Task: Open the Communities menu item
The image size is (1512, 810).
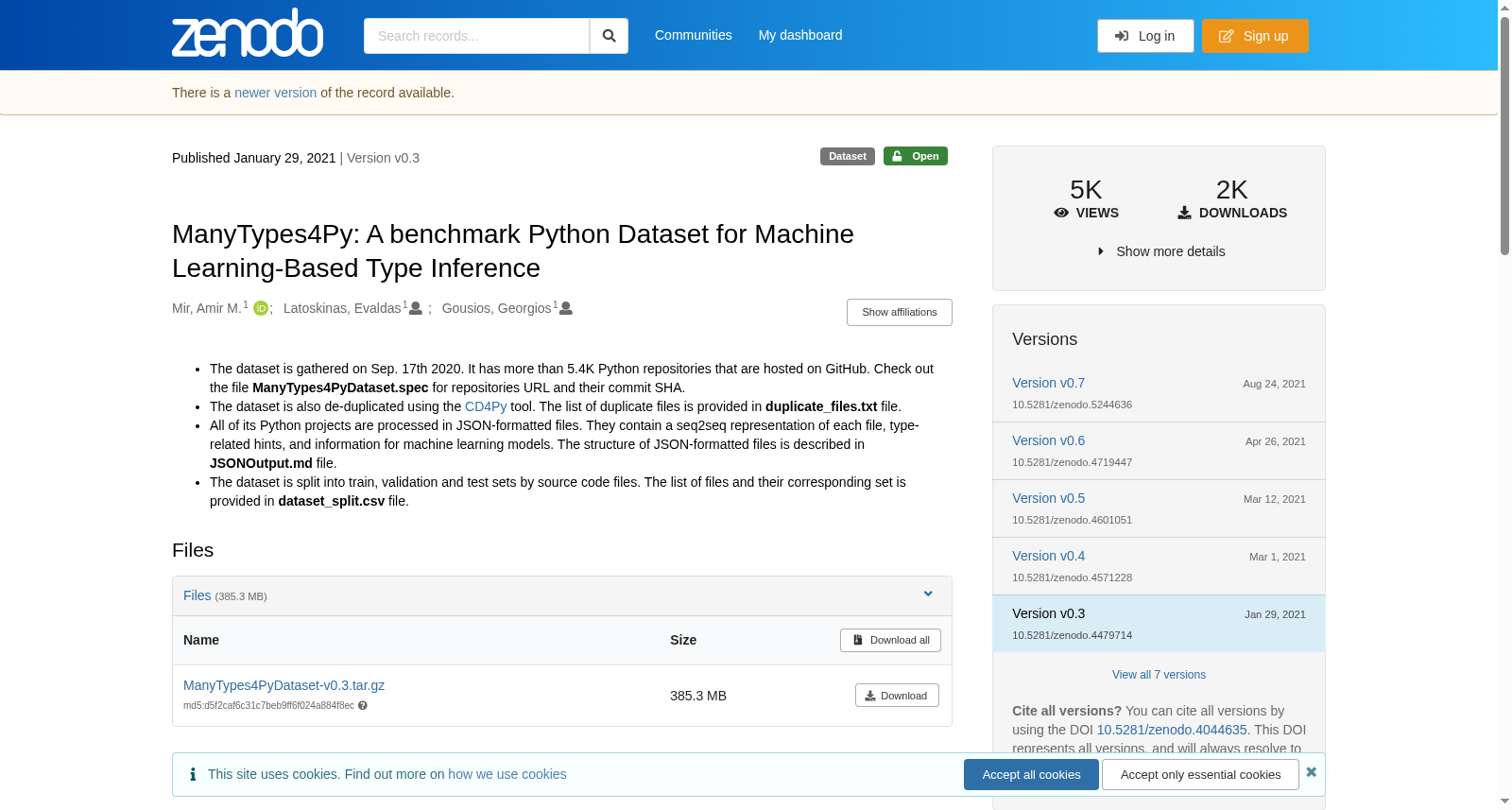Action: [x=693, y=35]
